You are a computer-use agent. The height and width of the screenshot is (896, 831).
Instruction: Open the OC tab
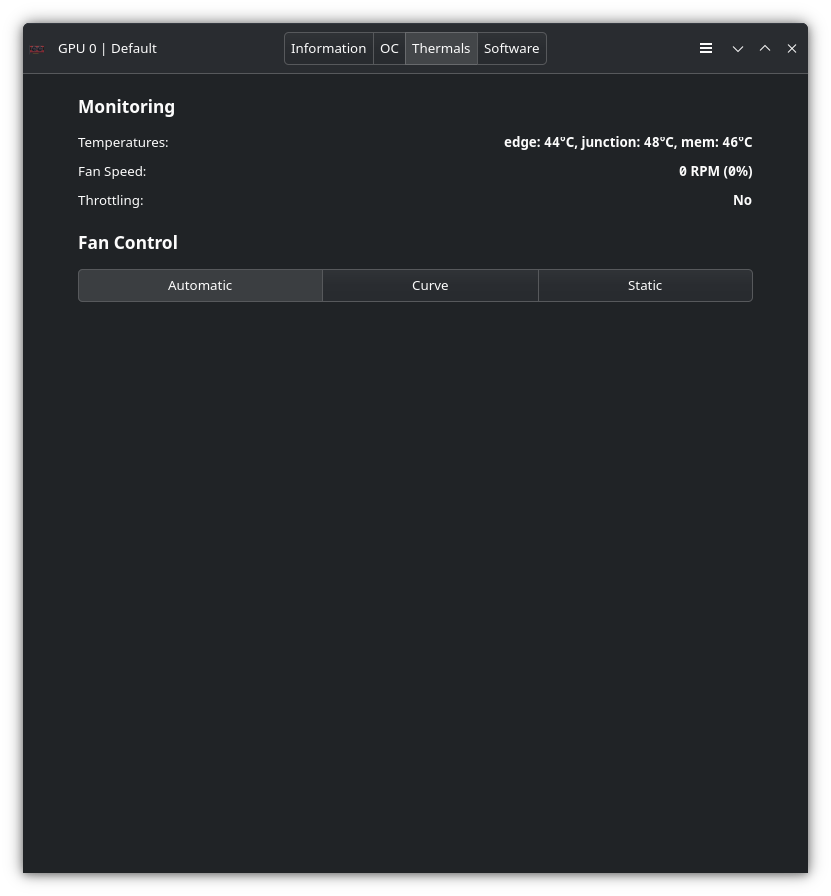389,48
